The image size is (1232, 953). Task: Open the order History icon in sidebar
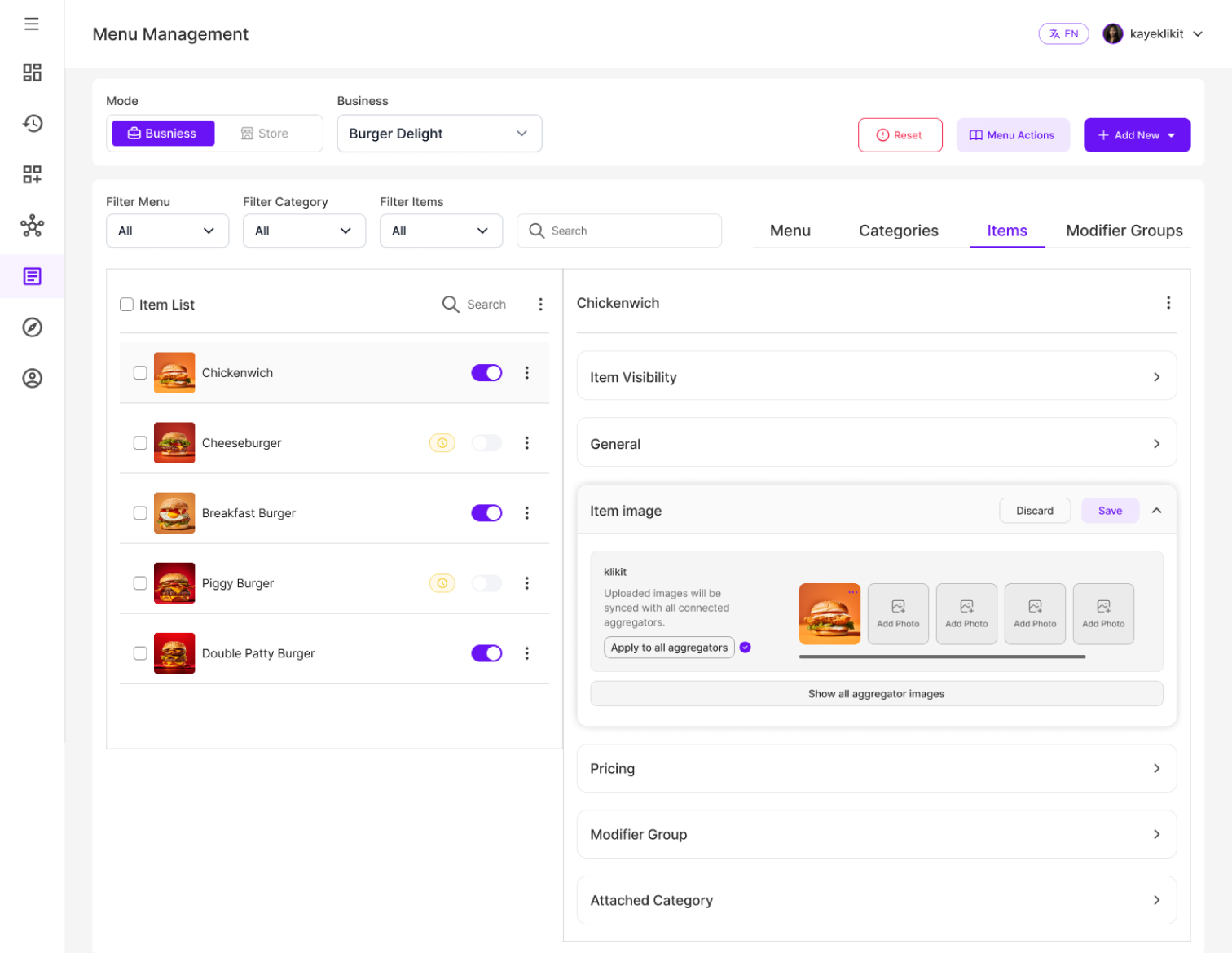click(x=32, y=123)
